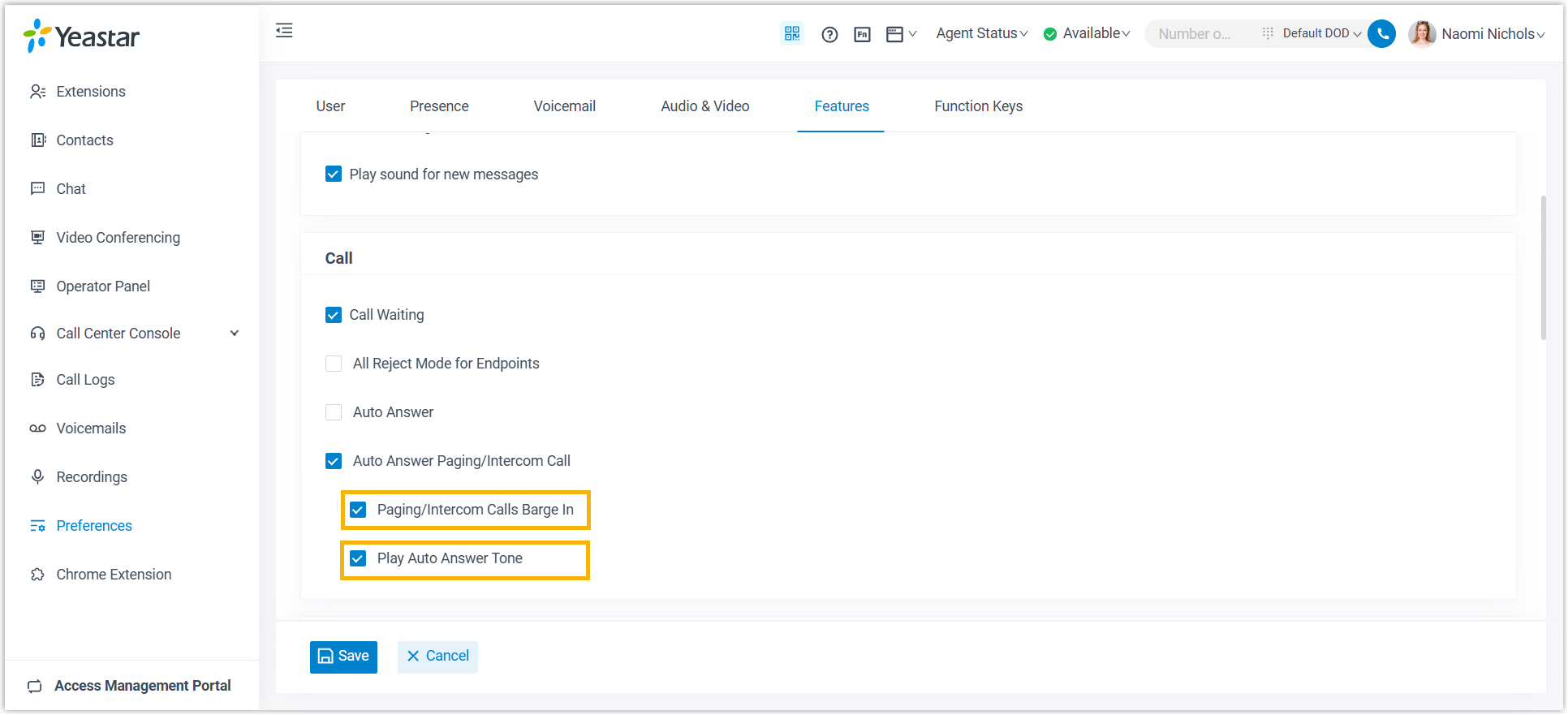This screenshot has width=1568, height=715.
Task: Open Voicemails from the sidebar
Action: (x=90, y=429)
